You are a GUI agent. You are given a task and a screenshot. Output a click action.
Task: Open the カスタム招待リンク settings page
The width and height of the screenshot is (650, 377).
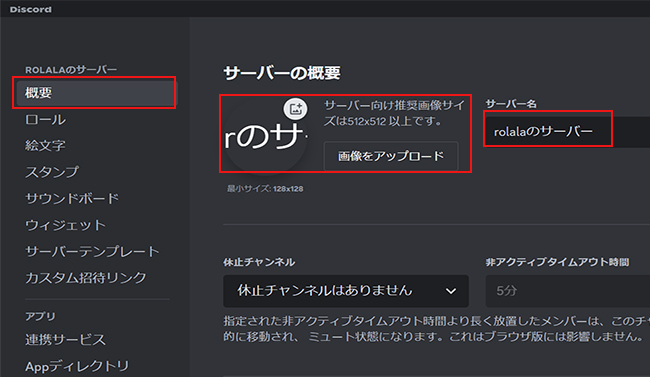(x=86, y=277)
